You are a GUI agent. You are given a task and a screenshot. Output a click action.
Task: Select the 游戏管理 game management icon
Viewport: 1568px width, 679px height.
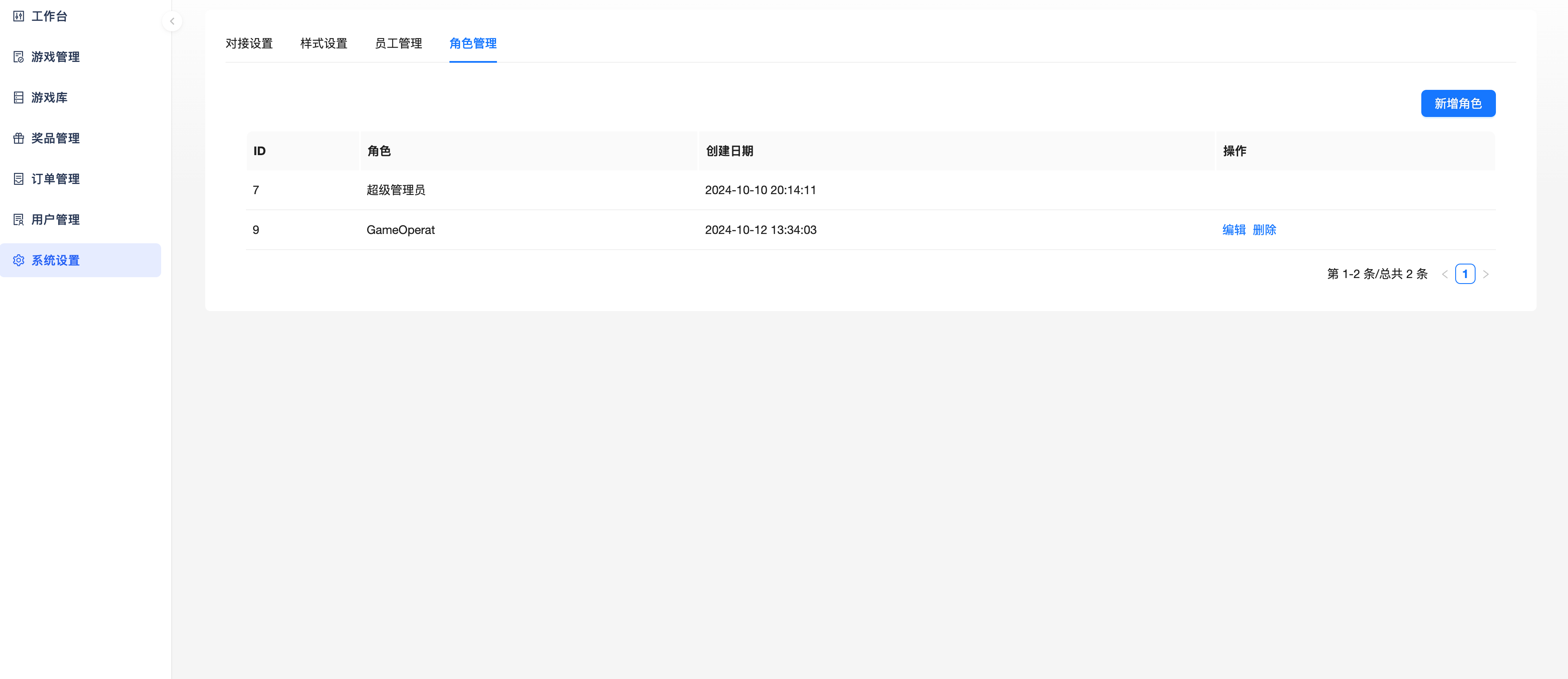coord(18,57)
